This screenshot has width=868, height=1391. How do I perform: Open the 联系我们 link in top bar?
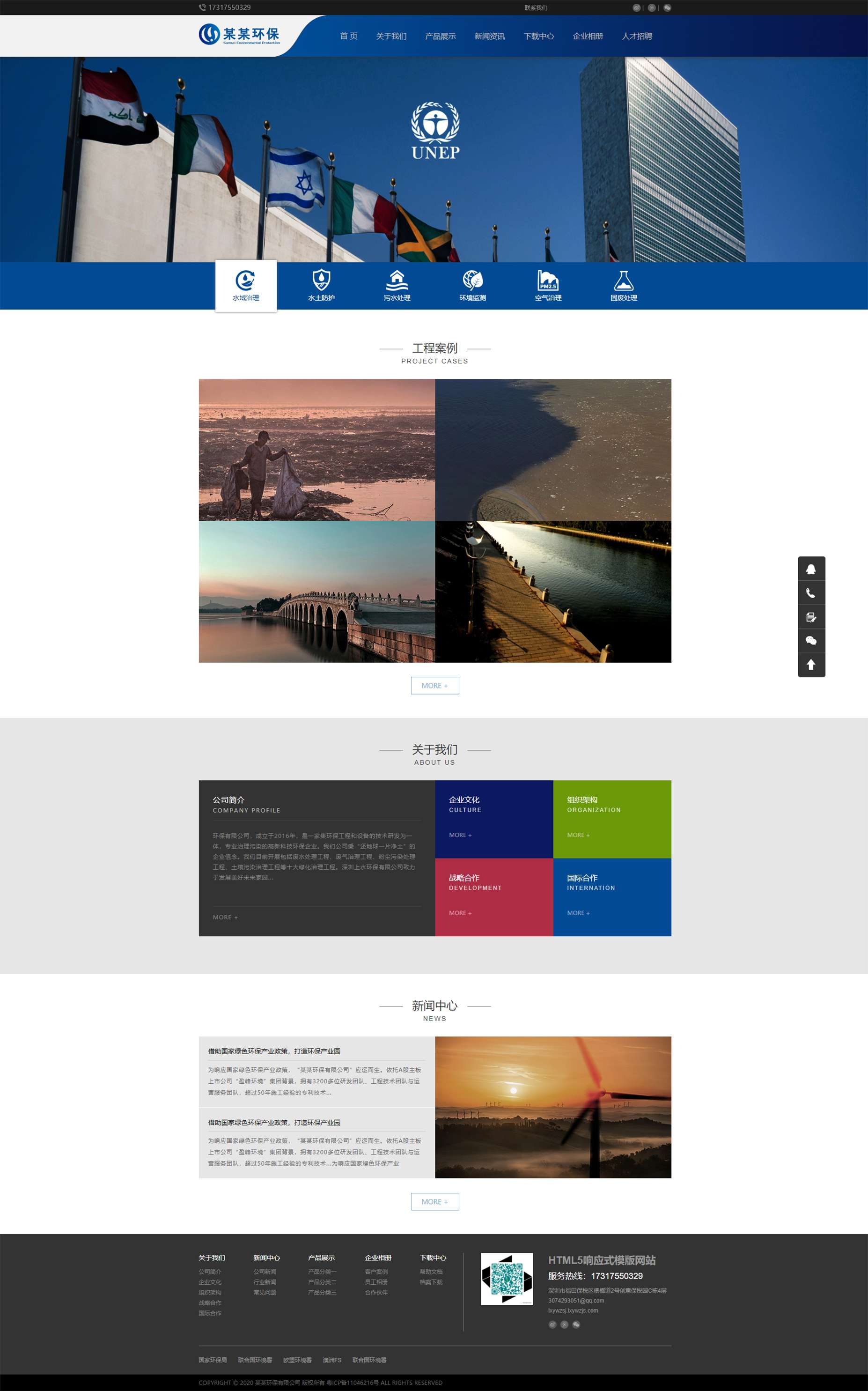pos(536,8)
